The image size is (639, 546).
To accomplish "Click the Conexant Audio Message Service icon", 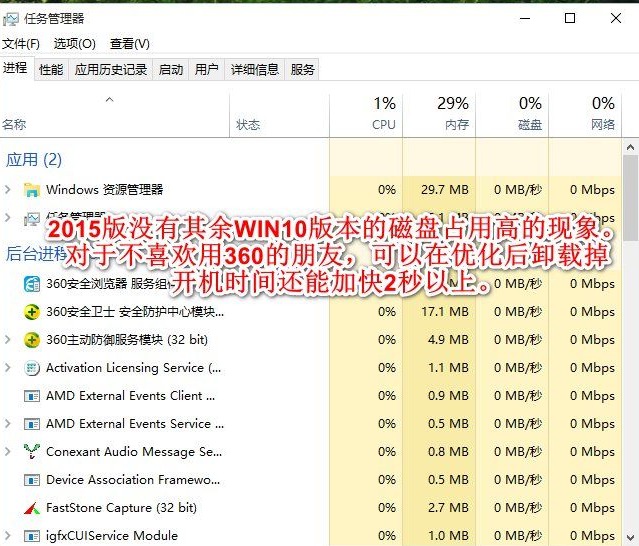I will [32, 451].
